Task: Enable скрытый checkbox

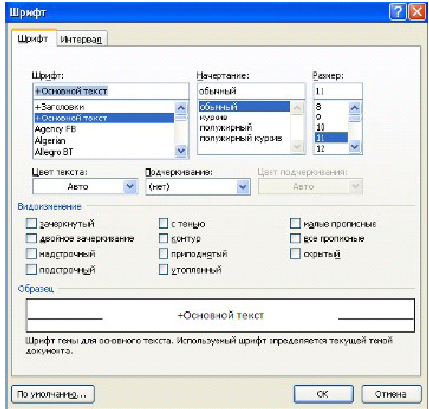Action: pyautogui.click(x=295, y=254)
